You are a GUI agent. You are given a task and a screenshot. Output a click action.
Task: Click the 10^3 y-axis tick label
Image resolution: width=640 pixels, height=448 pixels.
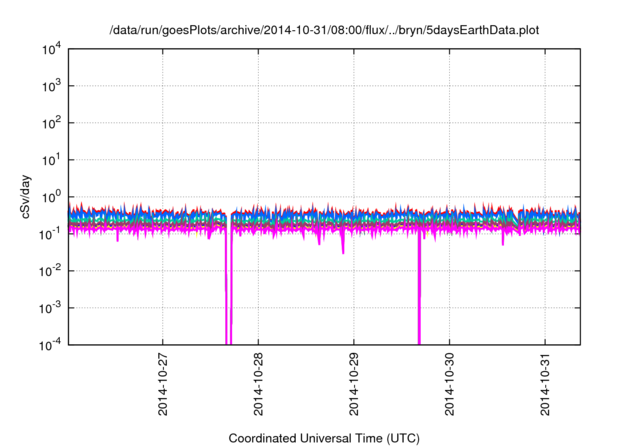point(51,86)
